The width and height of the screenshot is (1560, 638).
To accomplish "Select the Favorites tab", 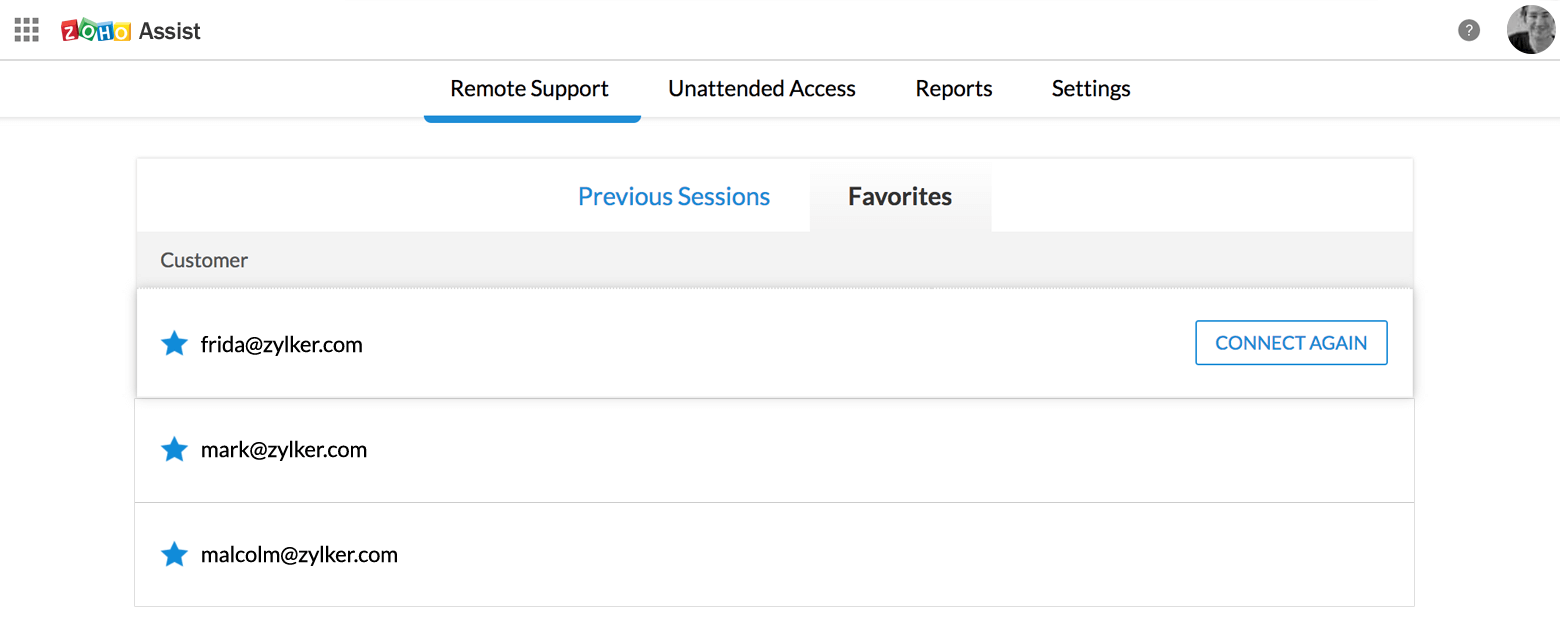I will [900, 197].
